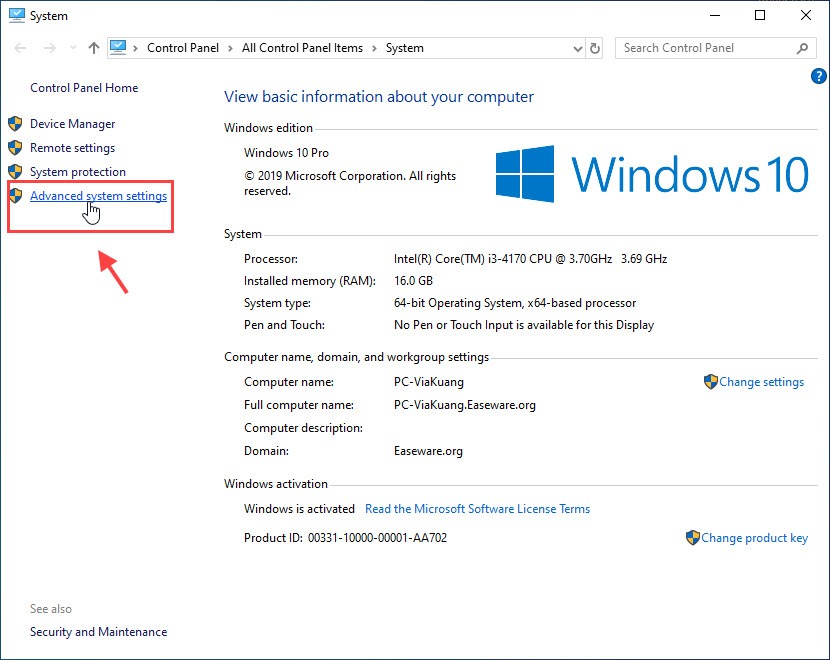The width and height of the screenshot is (830, 660).
Task: Minimize the System window
Action: tap(715, 15)
